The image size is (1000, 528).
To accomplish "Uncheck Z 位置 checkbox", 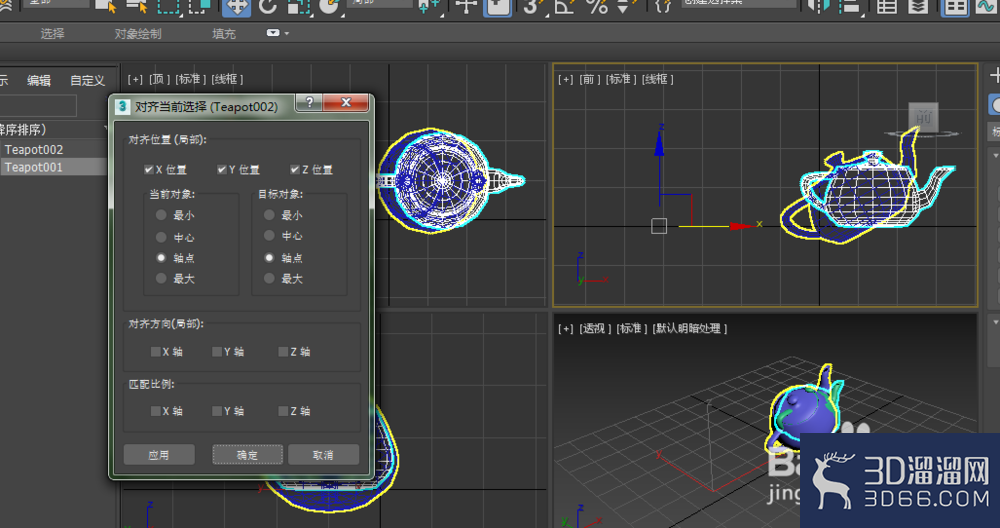I will click(x=295, y=170).
